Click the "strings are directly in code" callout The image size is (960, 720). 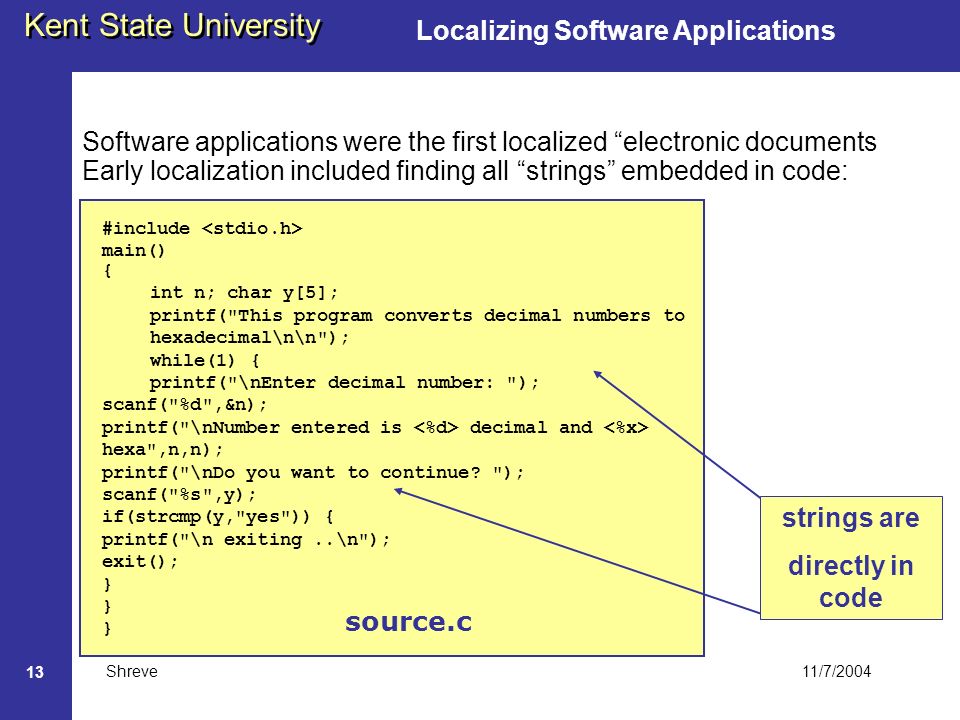tap(851, 558)
